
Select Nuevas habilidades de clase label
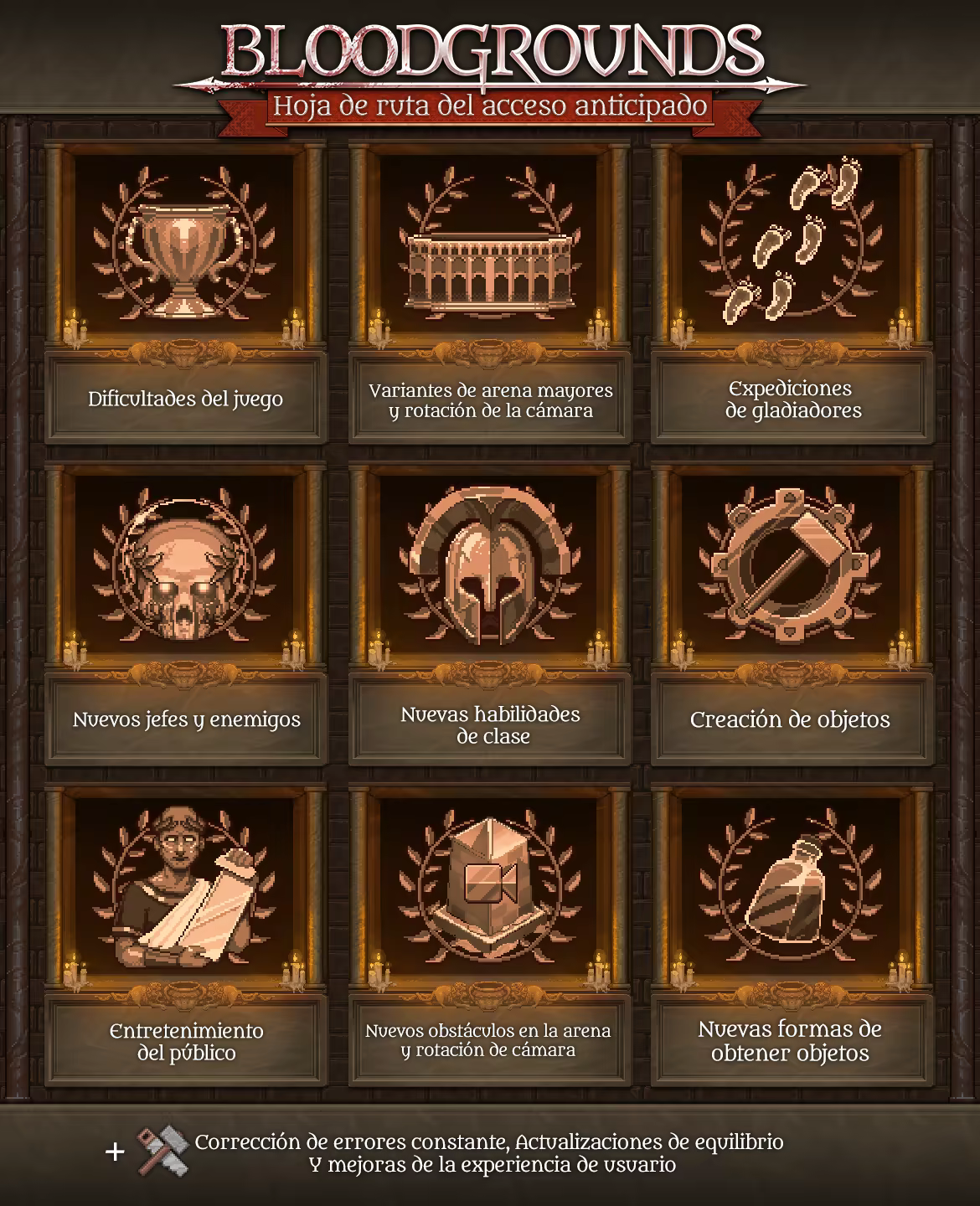tap(490, 724)
